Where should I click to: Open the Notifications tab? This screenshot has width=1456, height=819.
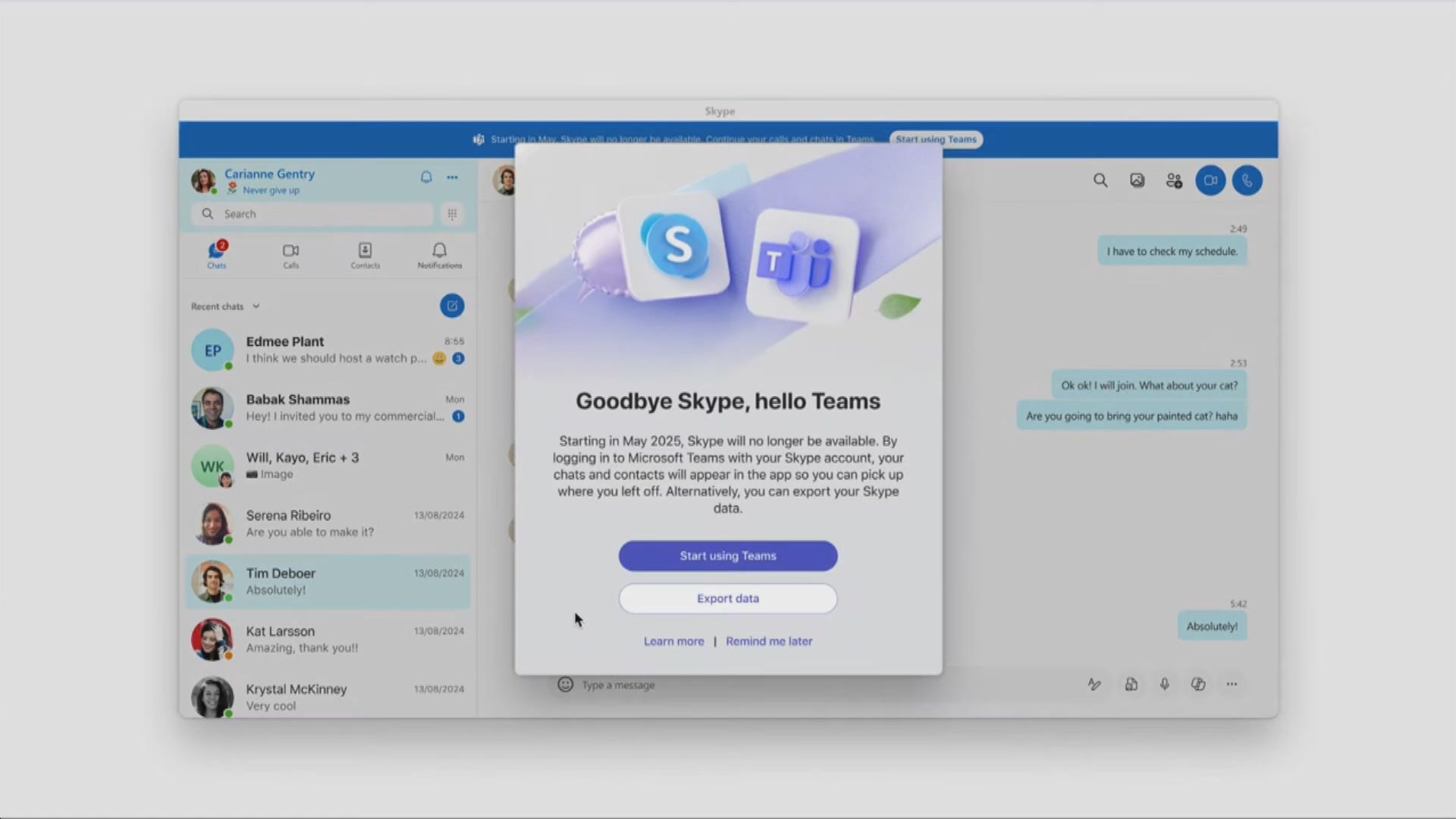[439, 256]
